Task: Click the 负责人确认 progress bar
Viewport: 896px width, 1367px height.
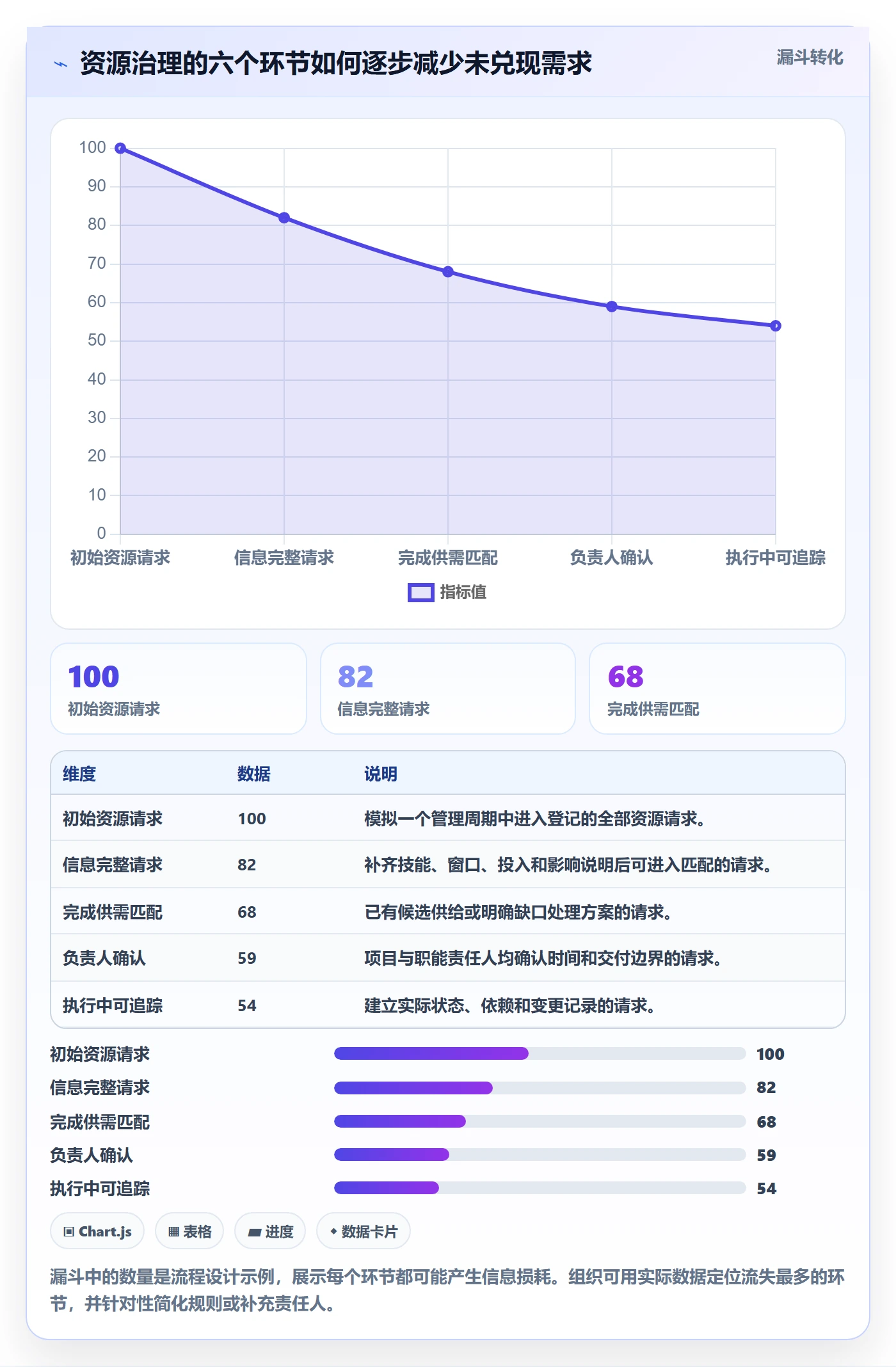Action: (x=540, y=1155)
